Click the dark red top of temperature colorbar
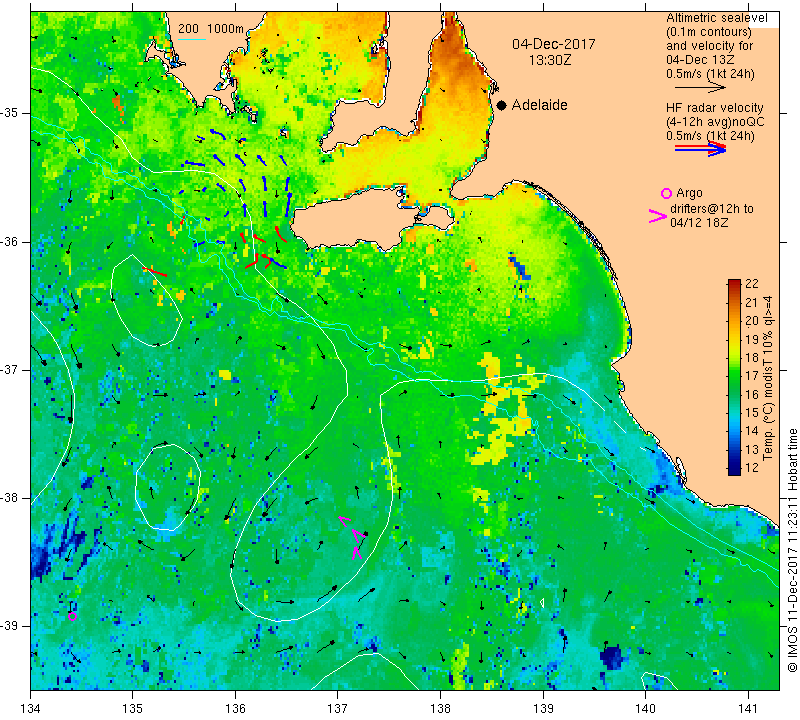This screenshot has height=720, width=800. 734,283
